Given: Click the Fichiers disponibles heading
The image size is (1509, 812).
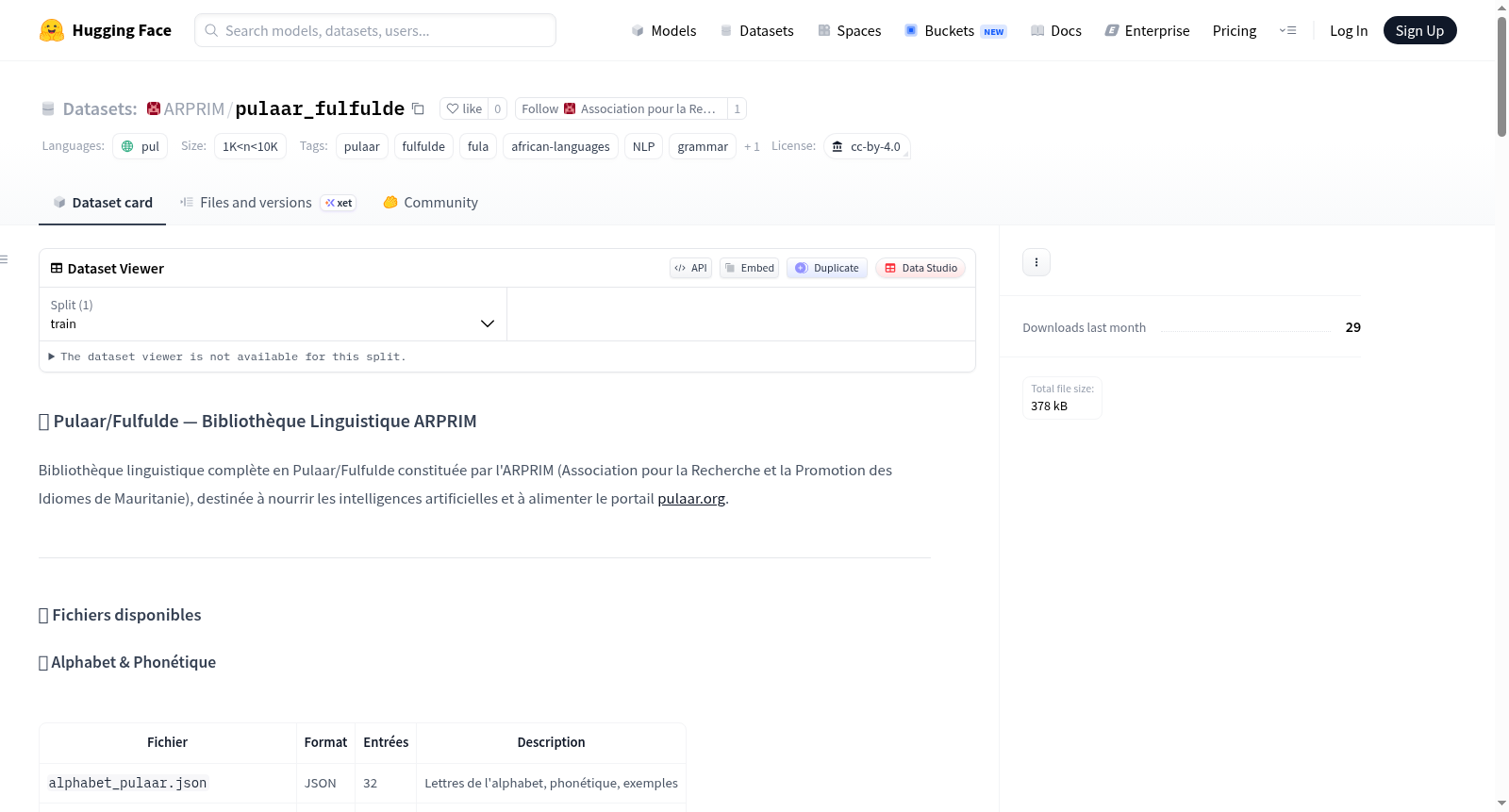Looking at the screenshot, I should pyautogui.click(x=126, y=615).
